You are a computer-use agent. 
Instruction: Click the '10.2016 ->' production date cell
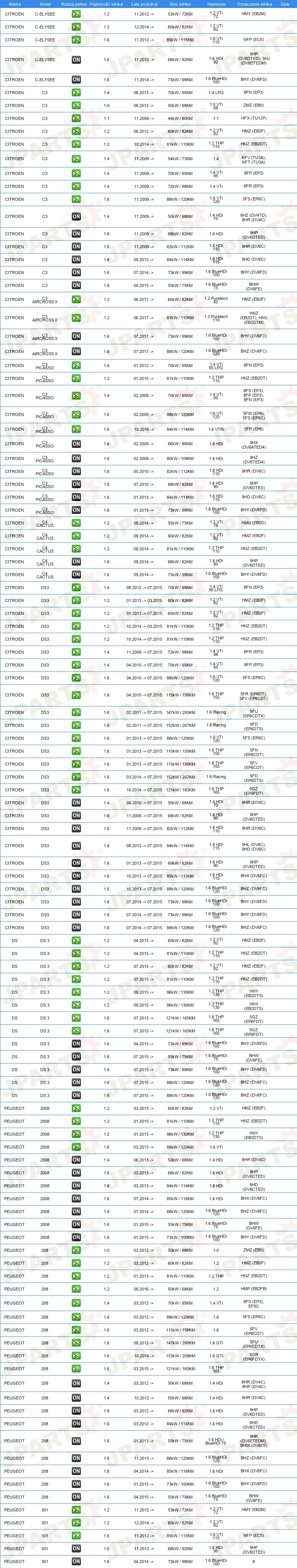pyautogui.click(x=144, y=429)
